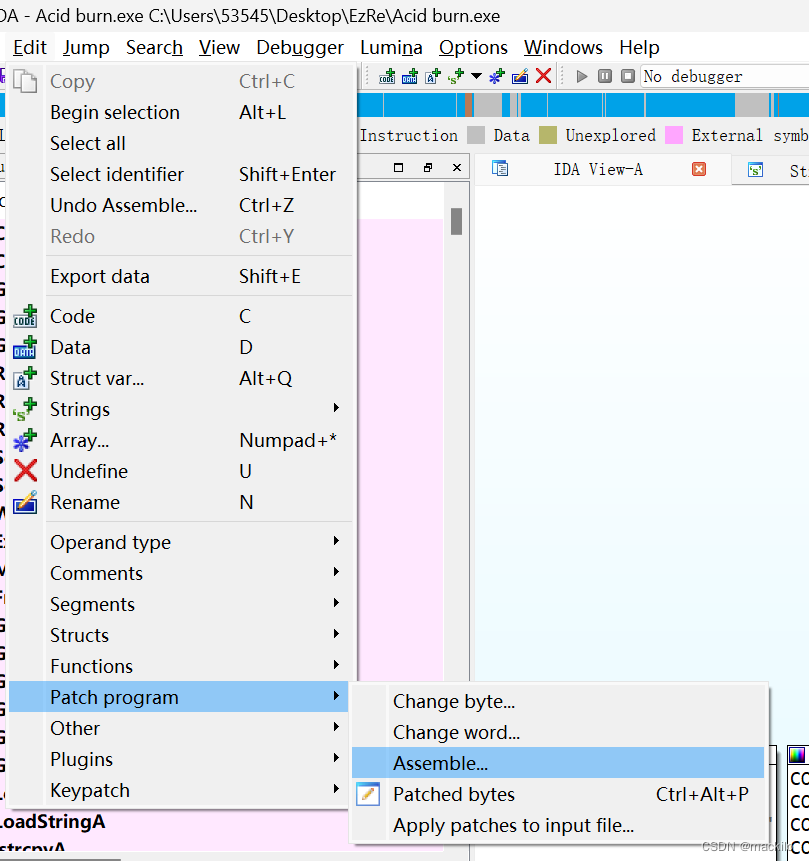Screen dimensions: 809x861
Task: Open the View menu
Action: (219, 48)
